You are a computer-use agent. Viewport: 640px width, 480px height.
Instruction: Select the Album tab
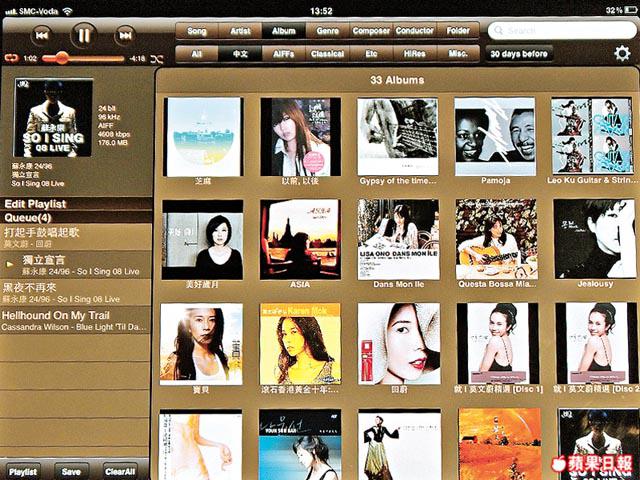[x=284, y=31]
